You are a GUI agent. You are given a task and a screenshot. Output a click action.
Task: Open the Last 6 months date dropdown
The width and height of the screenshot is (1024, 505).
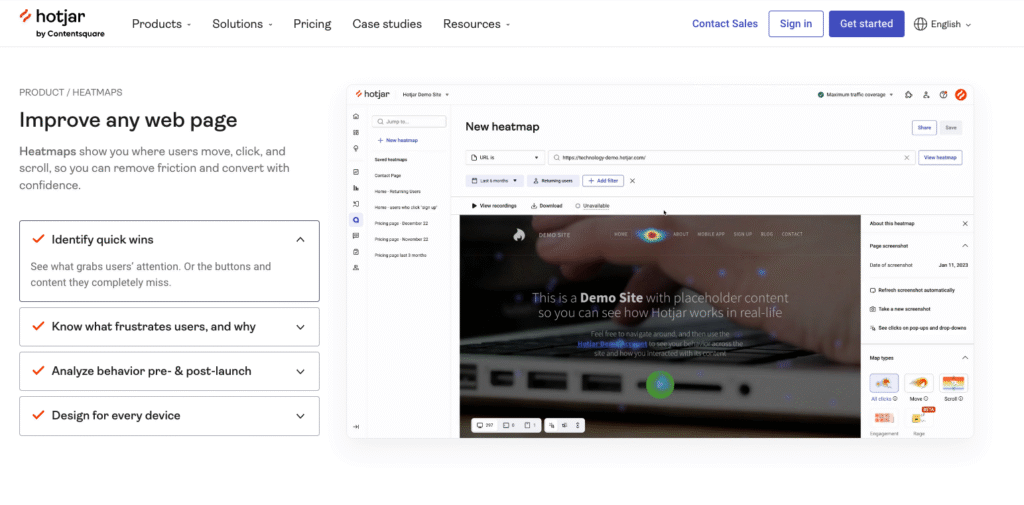(x=494, y=181)
